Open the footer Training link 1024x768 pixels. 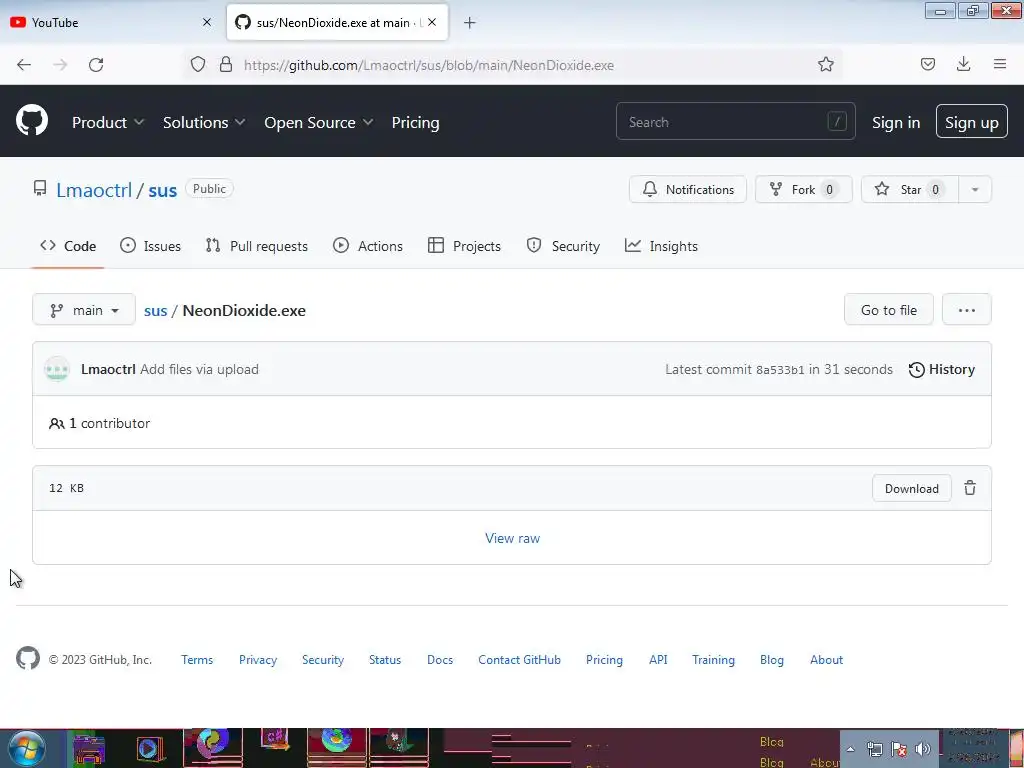pyautogui.click(x=713, y=660)
